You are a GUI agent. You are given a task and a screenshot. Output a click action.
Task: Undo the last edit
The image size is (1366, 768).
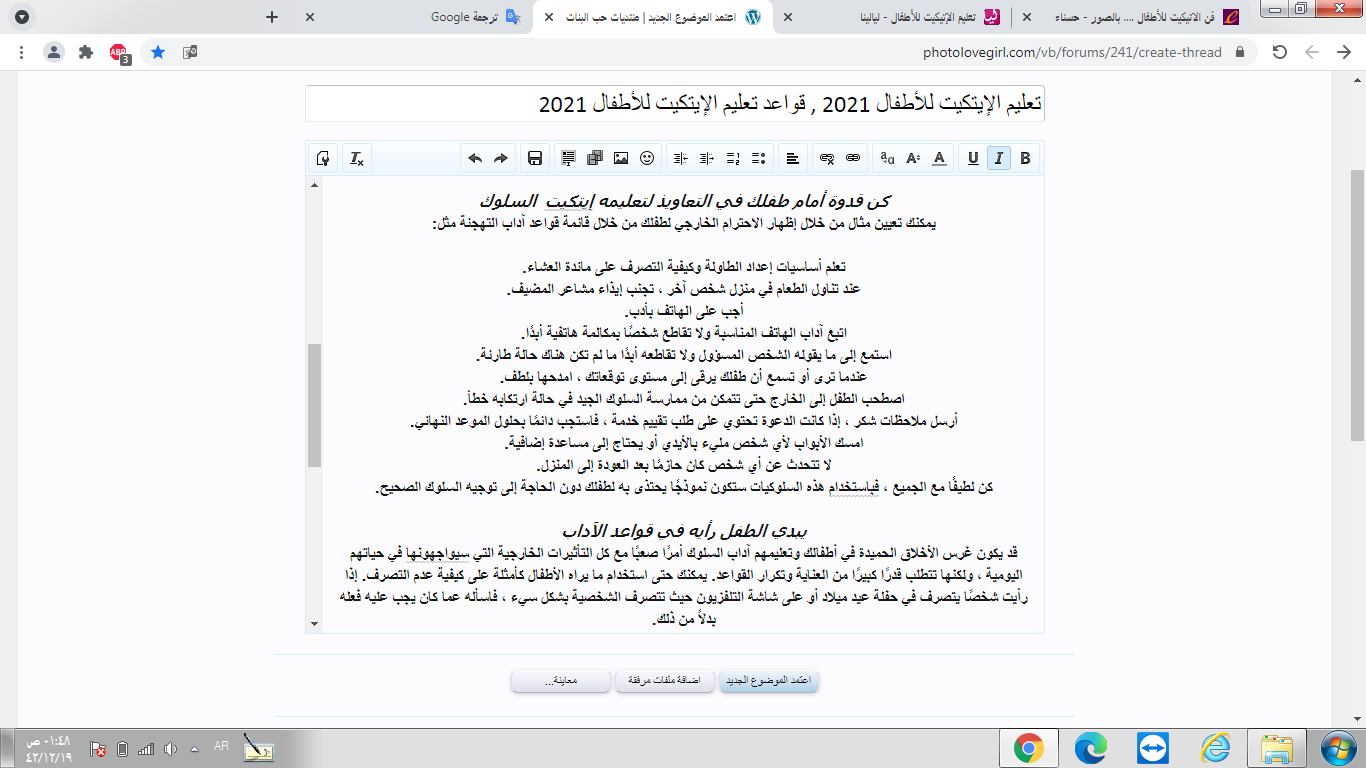coord(475,158)
